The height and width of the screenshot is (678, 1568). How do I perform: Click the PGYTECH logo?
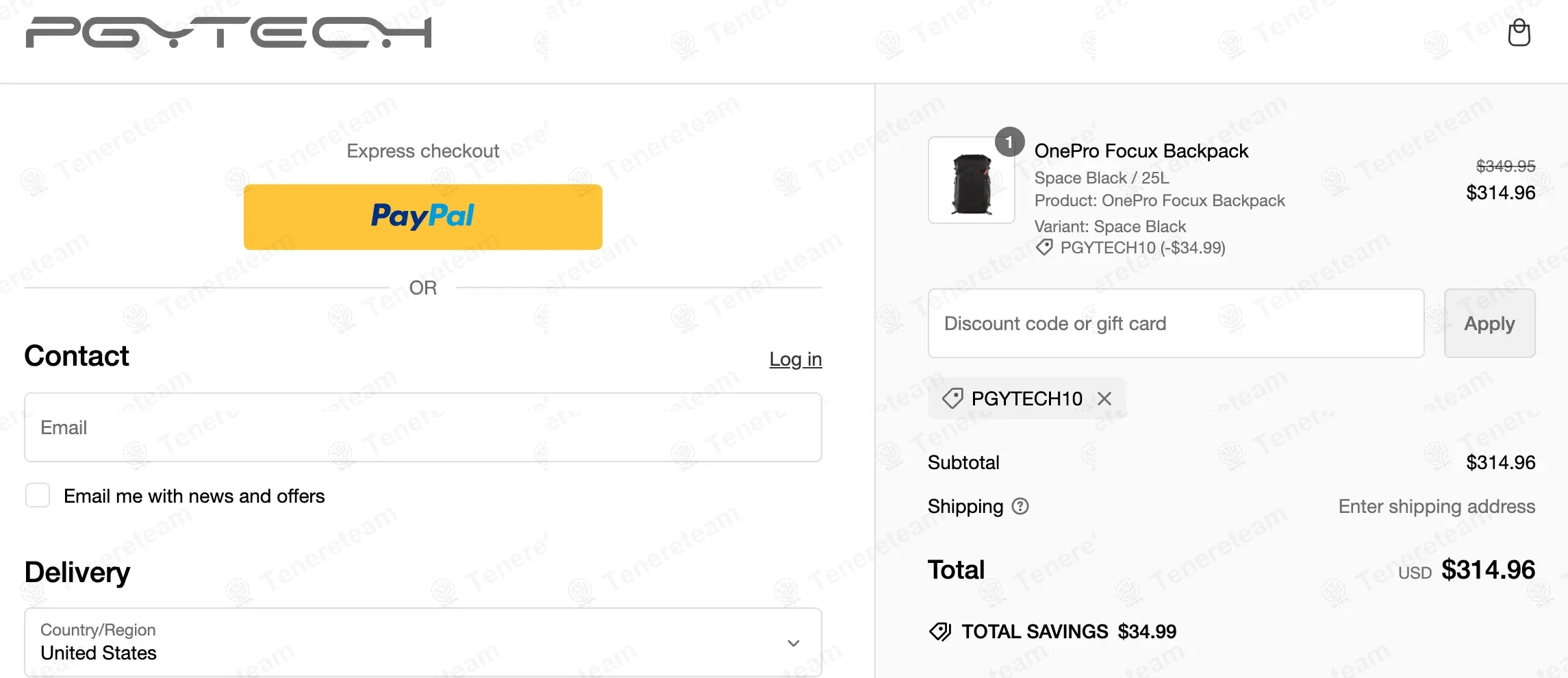(x=229, y=33)
